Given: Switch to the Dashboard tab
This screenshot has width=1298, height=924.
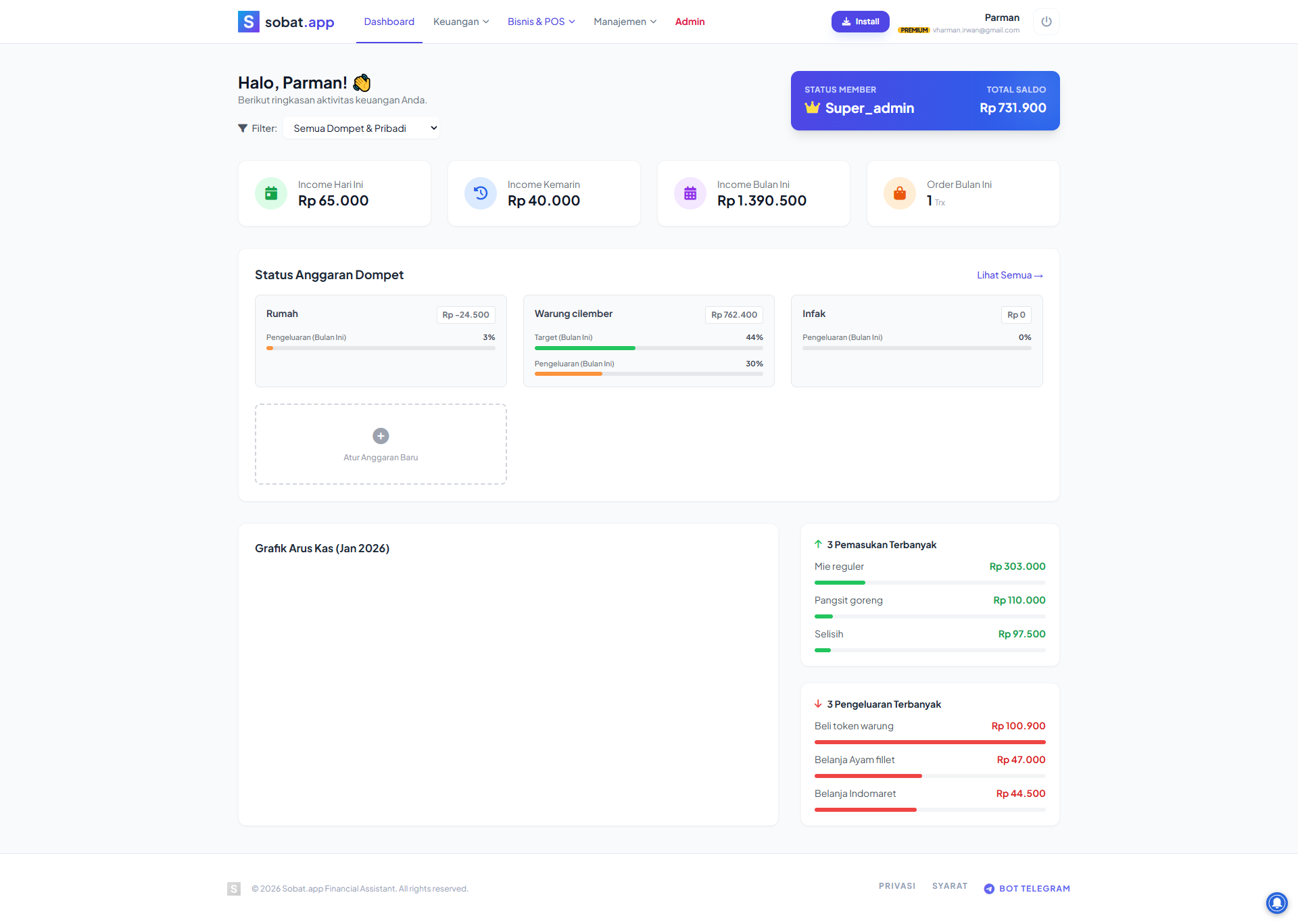Looking at the screenshot, I should coord(389,21).
